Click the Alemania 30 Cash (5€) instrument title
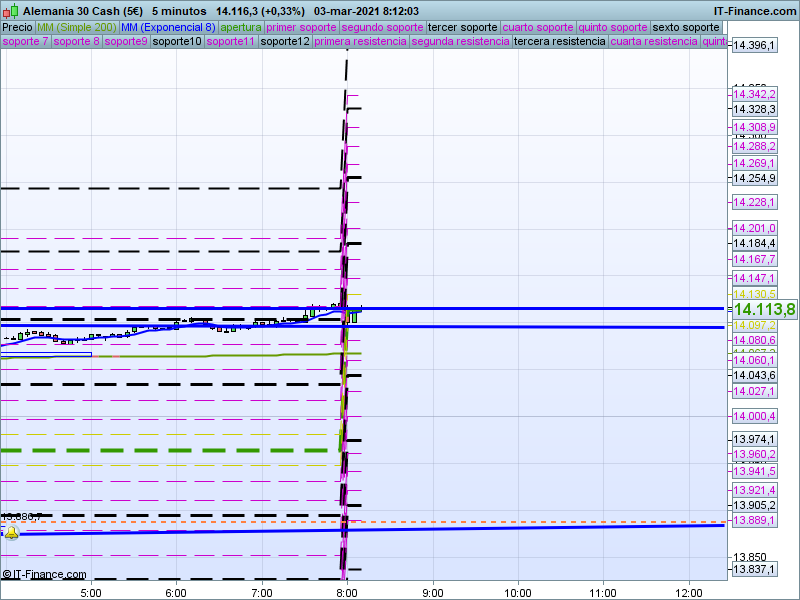This screenshot has height=600, width=800. [83, 10]
